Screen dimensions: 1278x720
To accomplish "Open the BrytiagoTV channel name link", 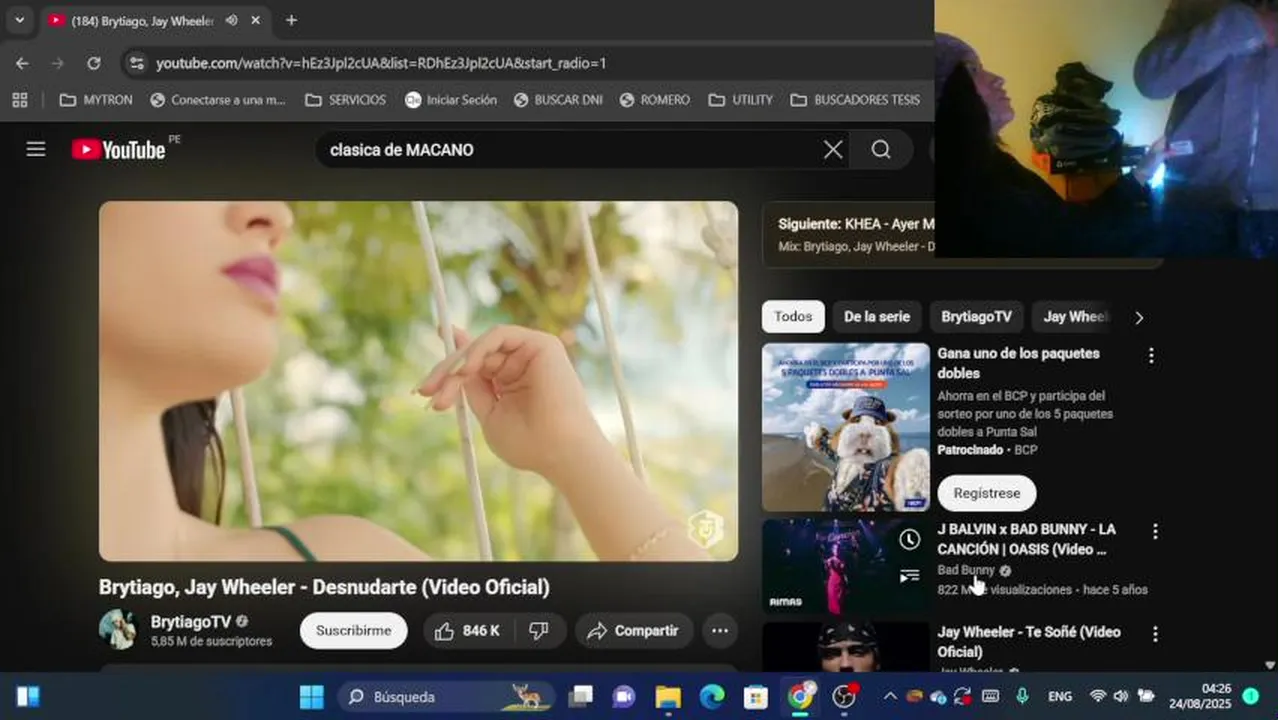I will click(x=190, y=622).
